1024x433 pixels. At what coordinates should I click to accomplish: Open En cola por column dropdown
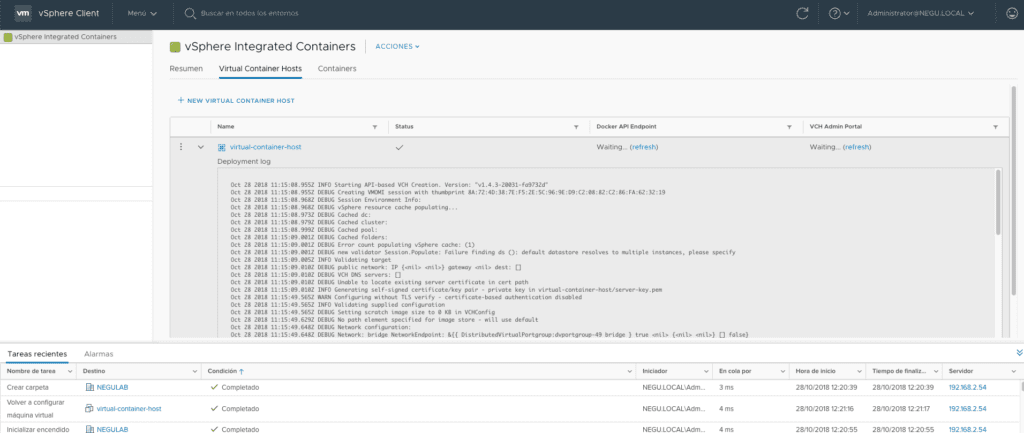(x=781, y=371)
